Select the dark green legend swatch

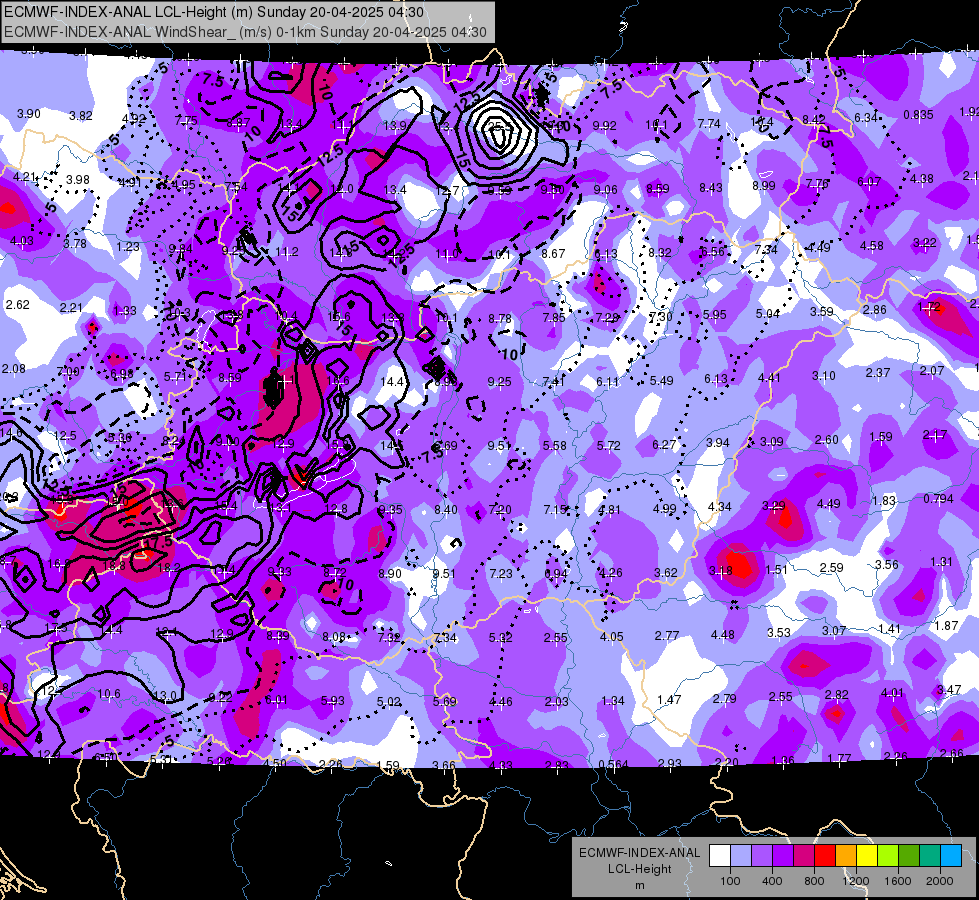(908, 856)
